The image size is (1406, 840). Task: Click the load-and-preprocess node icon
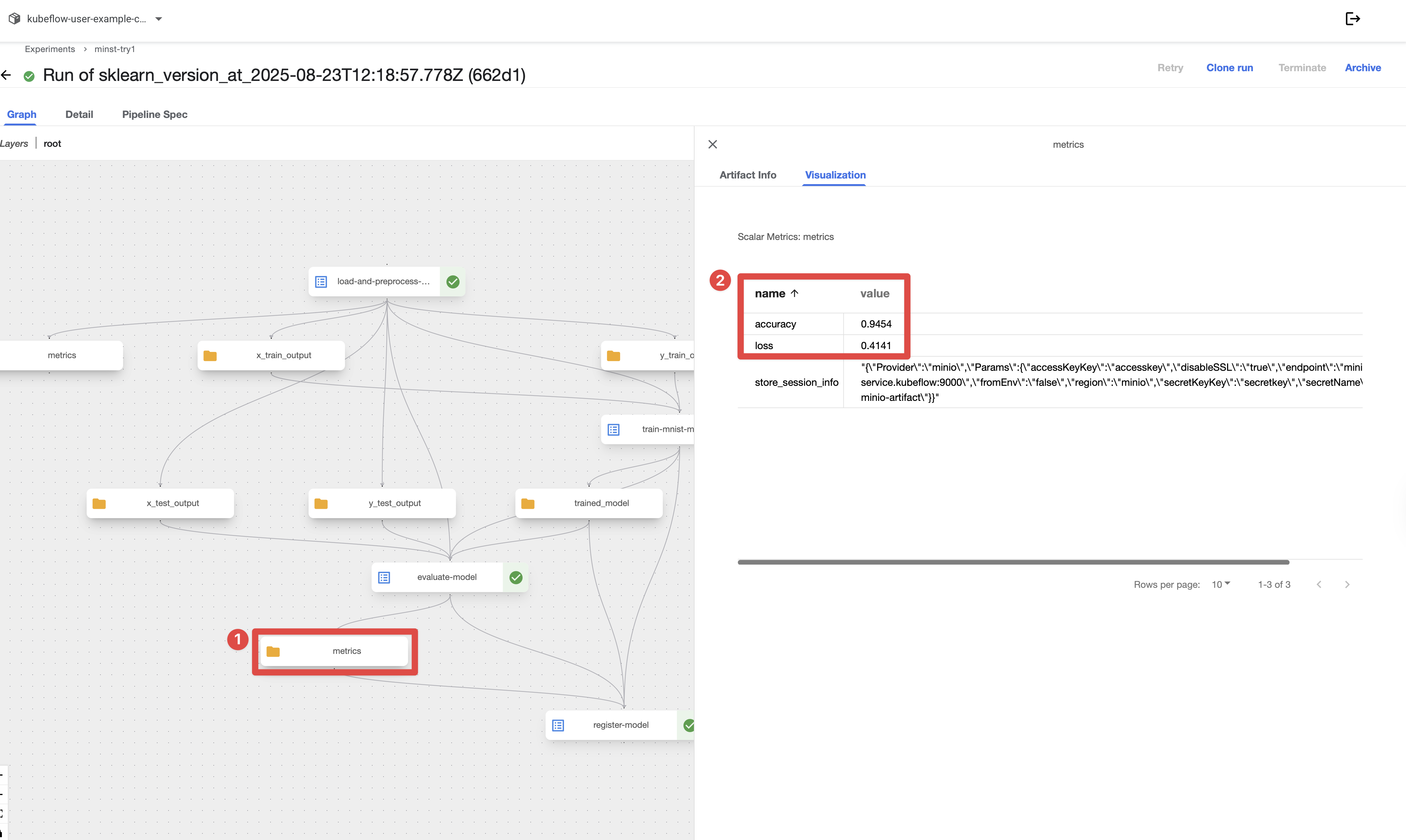click(x=321, y=281)
